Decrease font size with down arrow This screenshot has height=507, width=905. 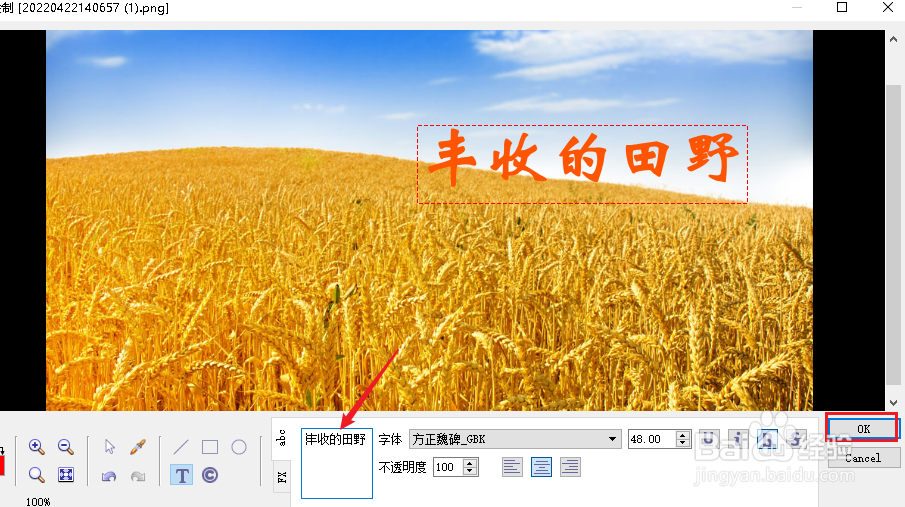click(x=683, y=443)
